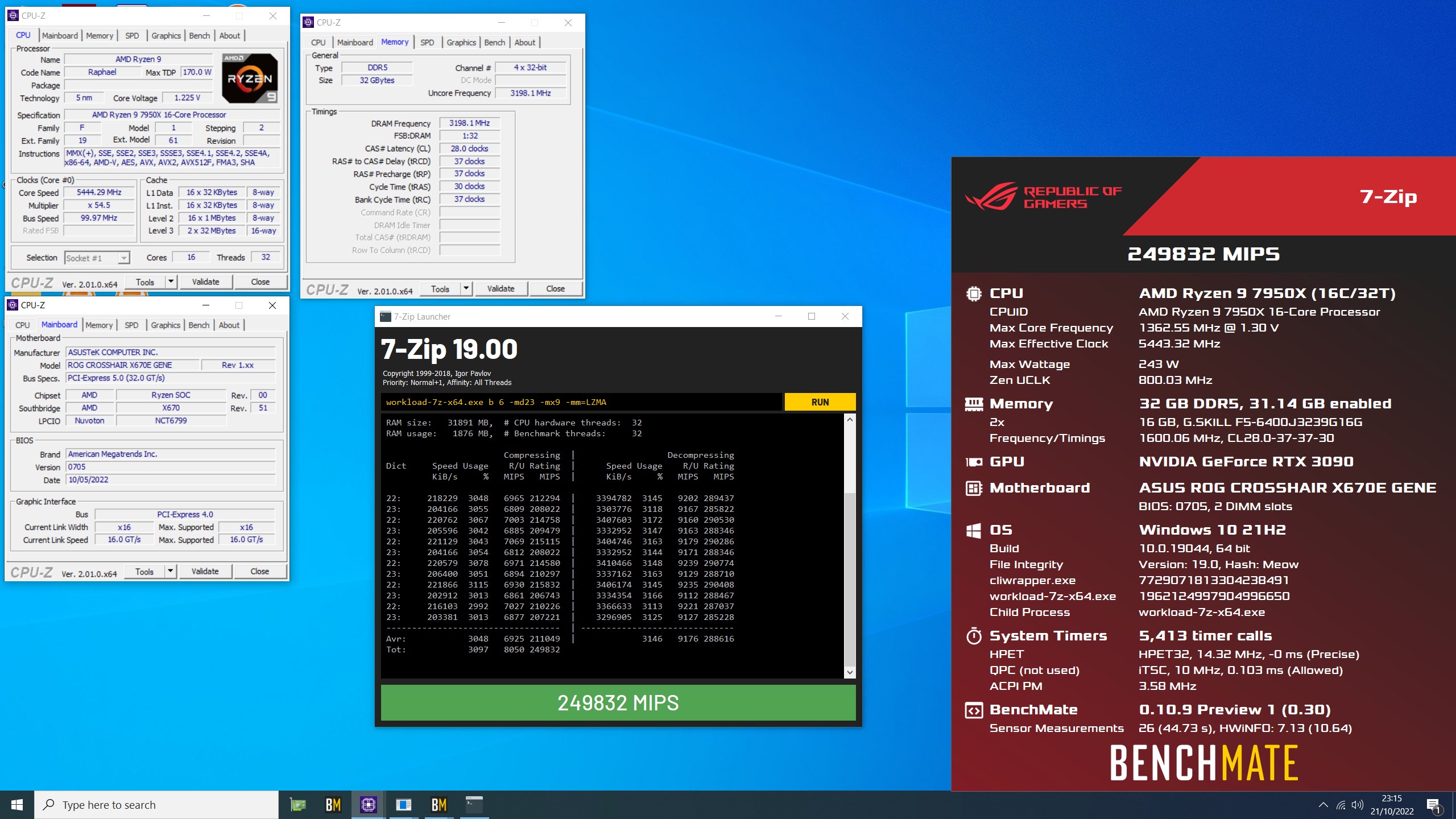Click the volume speaker tray icon

[x=1358, y=805]
